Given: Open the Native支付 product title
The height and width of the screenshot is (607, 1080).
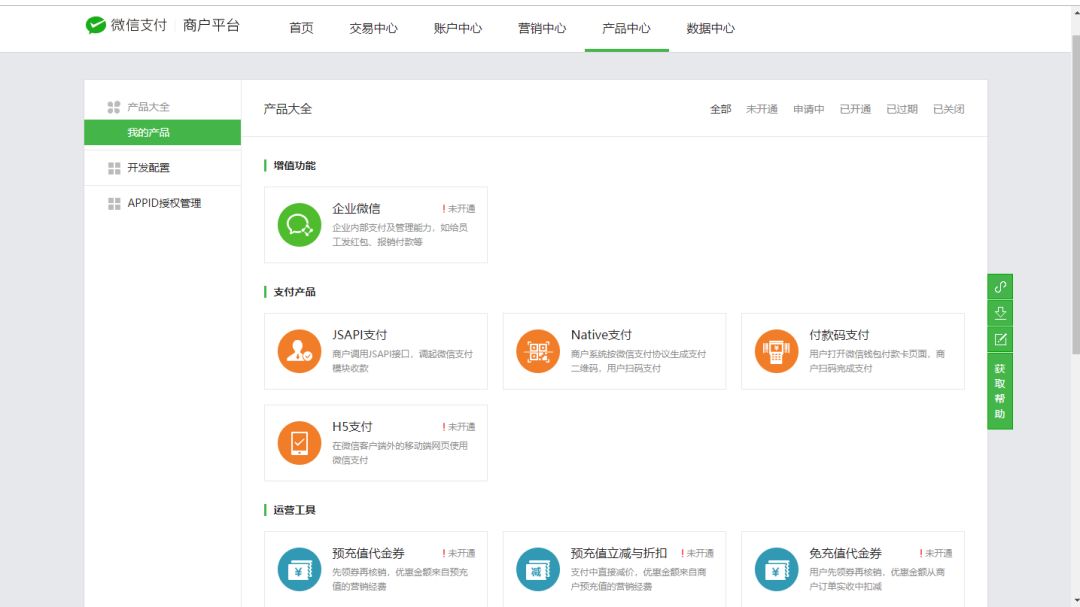Looking at the screenshot, I should tap(601, 335).
